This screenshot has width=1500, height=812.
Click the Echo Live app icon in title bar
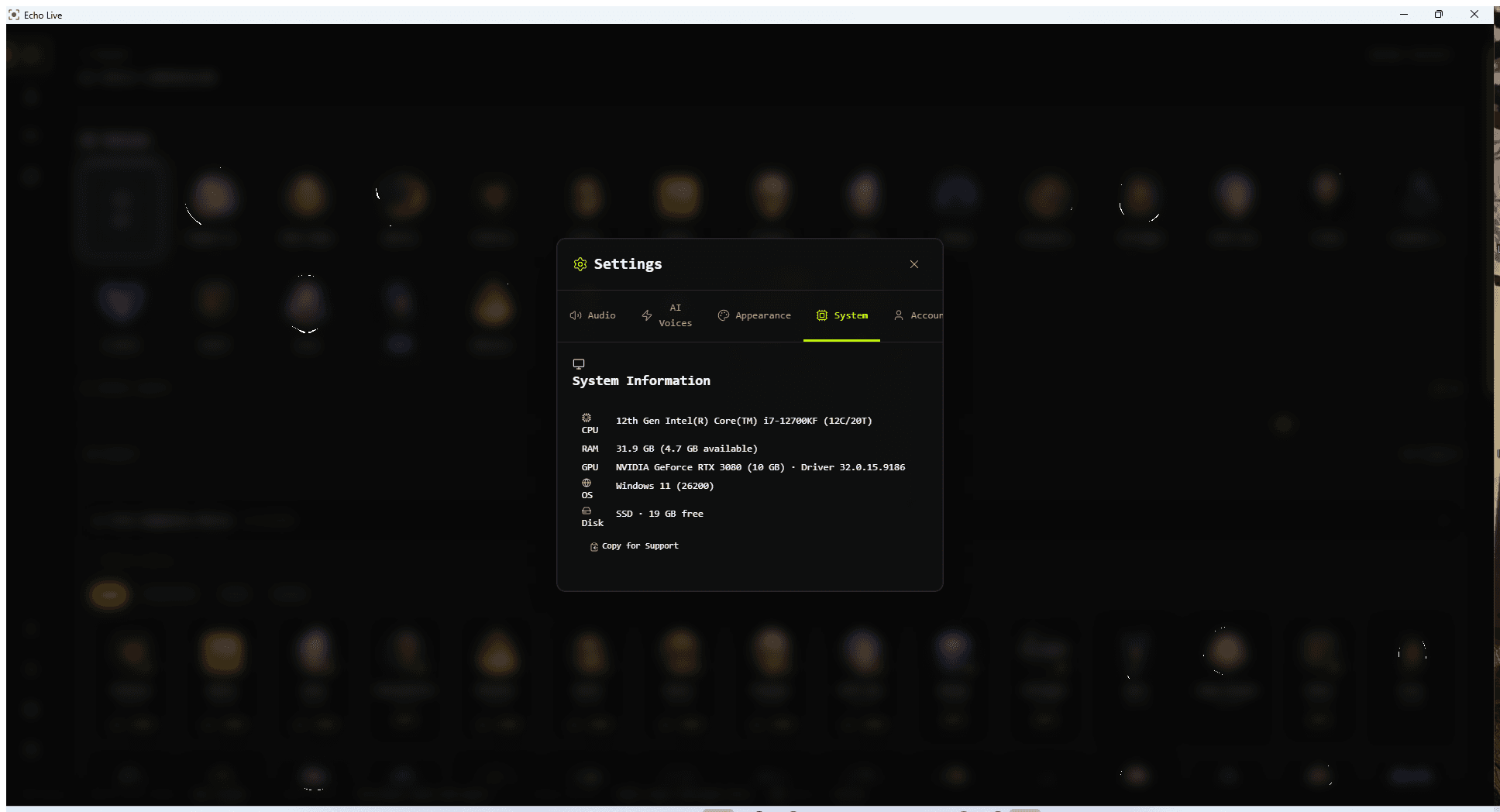point(14,15)
